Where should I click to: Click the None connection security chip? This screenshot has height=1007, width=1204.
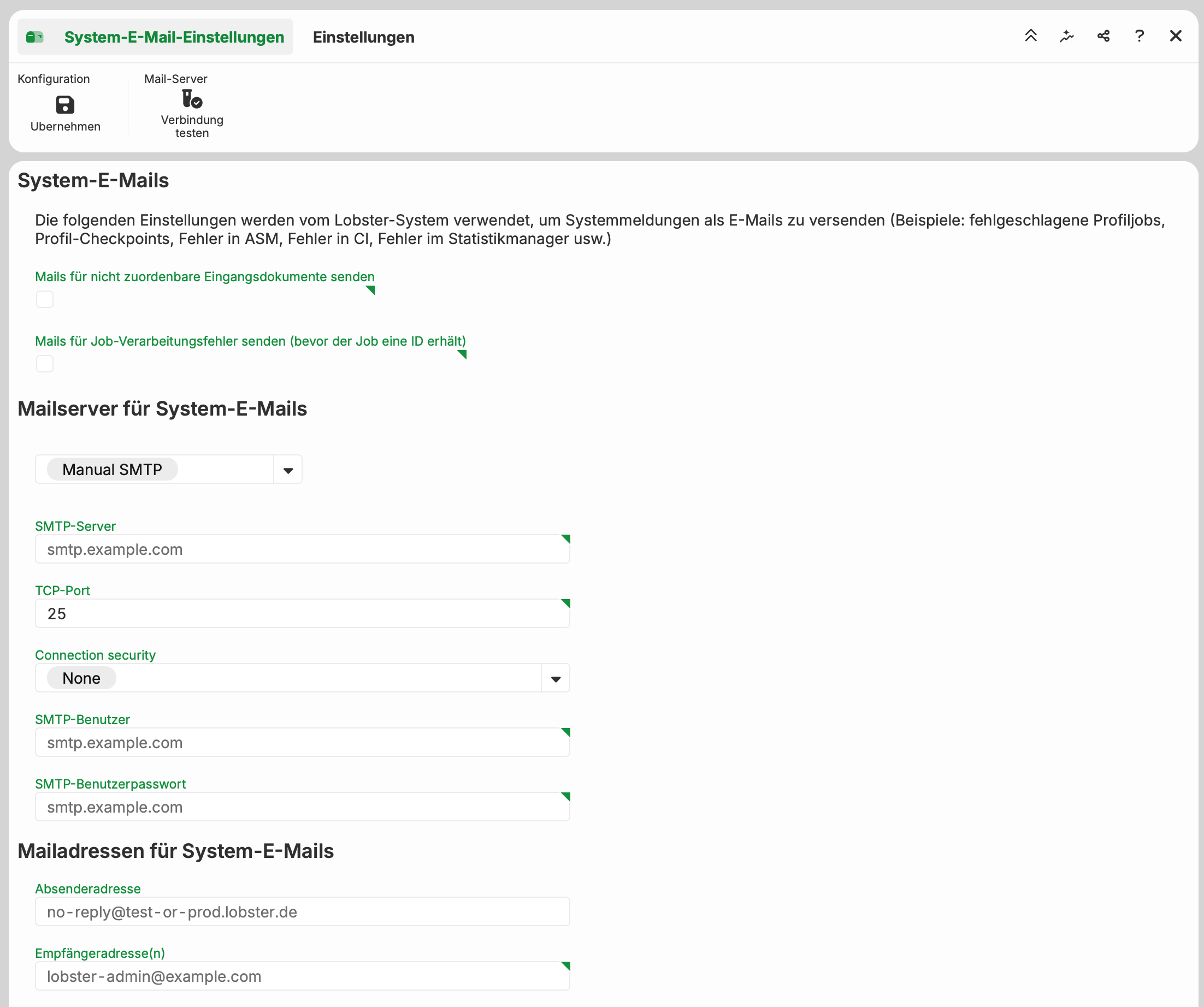(81, 678)
